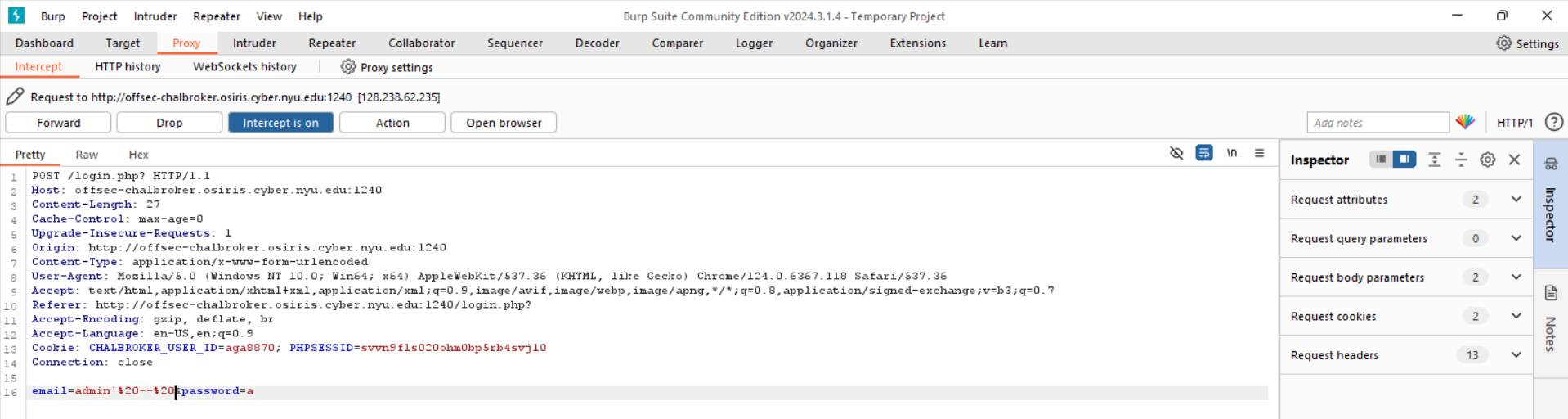Screen dimensions: 1568x419
Task: Open the highlight color picker icon
Action: pyautogui.click(x=1464, y=122)
